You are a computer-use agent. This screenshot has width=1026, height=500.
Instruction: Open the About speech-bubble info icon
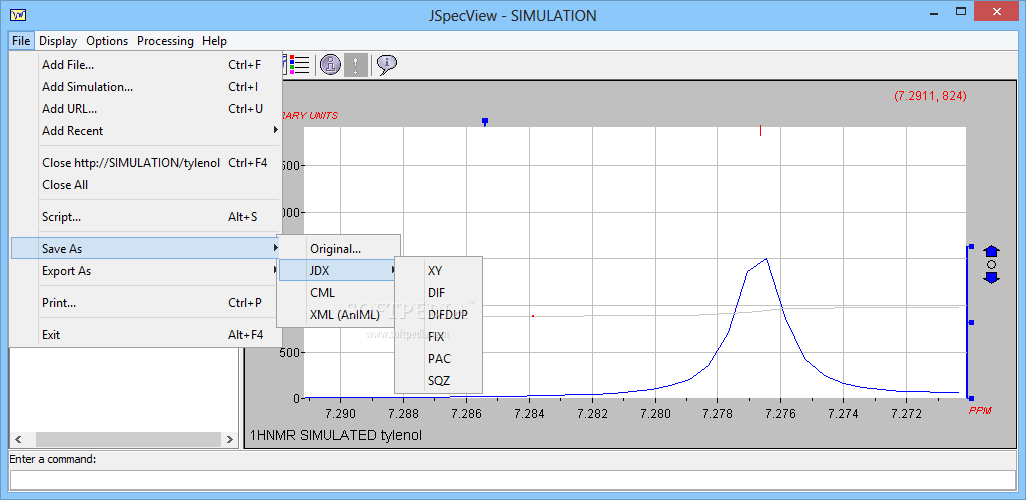(387, 63)
